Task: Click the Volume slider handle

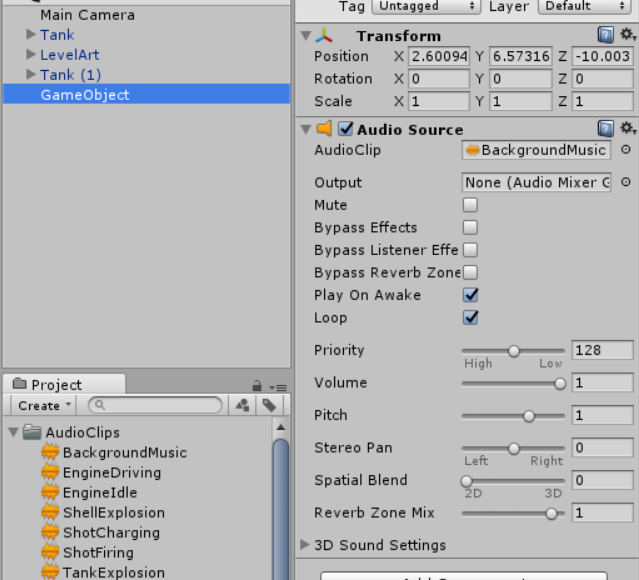Action: click(x=560, y=383)
